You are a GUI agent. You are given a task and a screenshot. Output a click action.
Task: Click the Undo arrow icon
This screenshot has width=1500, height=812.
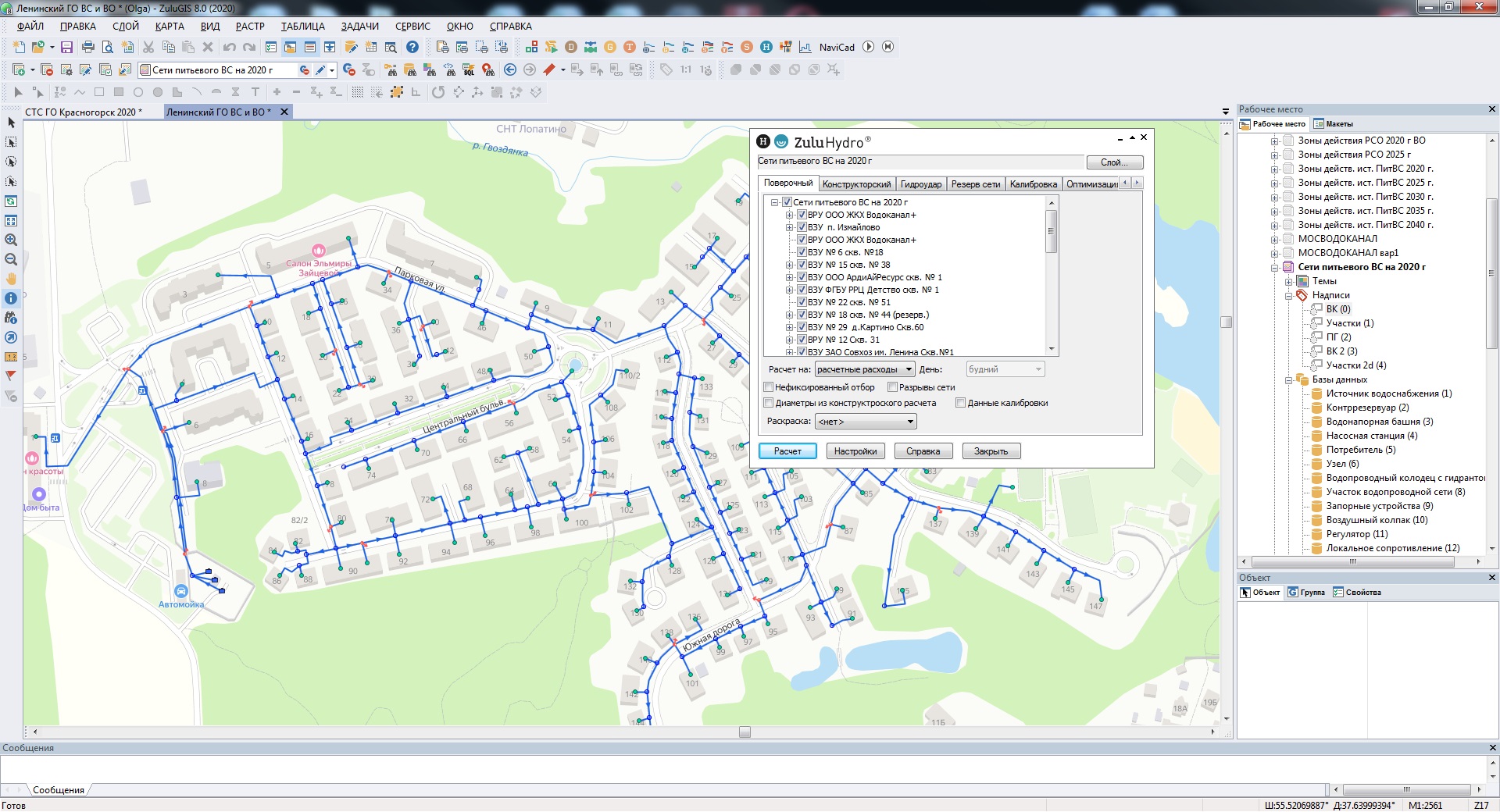[x=229, y=47]
